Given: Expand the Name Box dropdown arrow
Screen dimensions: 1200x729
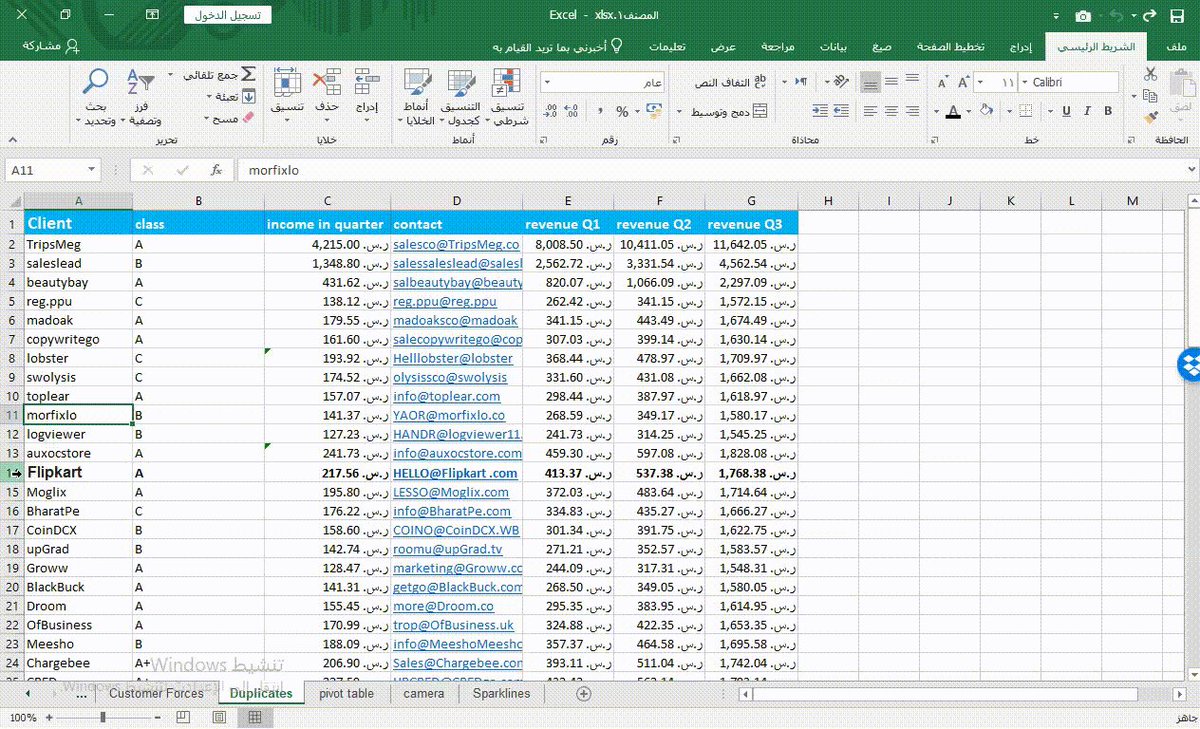Looking at the screenshot, I should [x=92, y=171].
